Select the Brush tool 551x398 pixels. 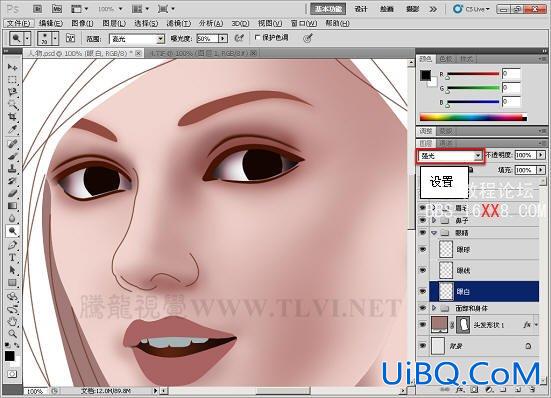[x=12, y=156]
